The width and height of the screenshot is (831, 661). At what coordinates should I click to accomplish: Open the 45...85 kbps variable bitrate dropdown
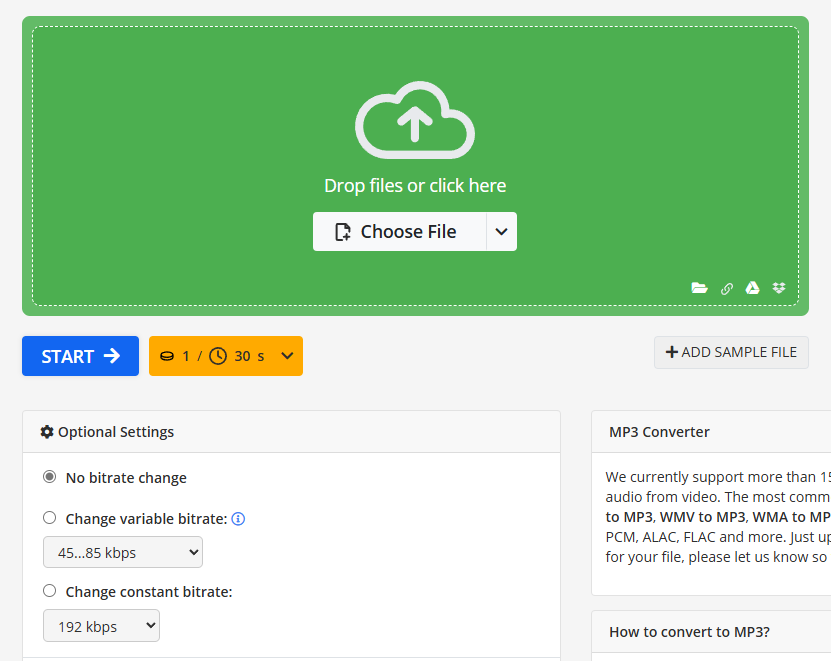click(x=123, y=552)
